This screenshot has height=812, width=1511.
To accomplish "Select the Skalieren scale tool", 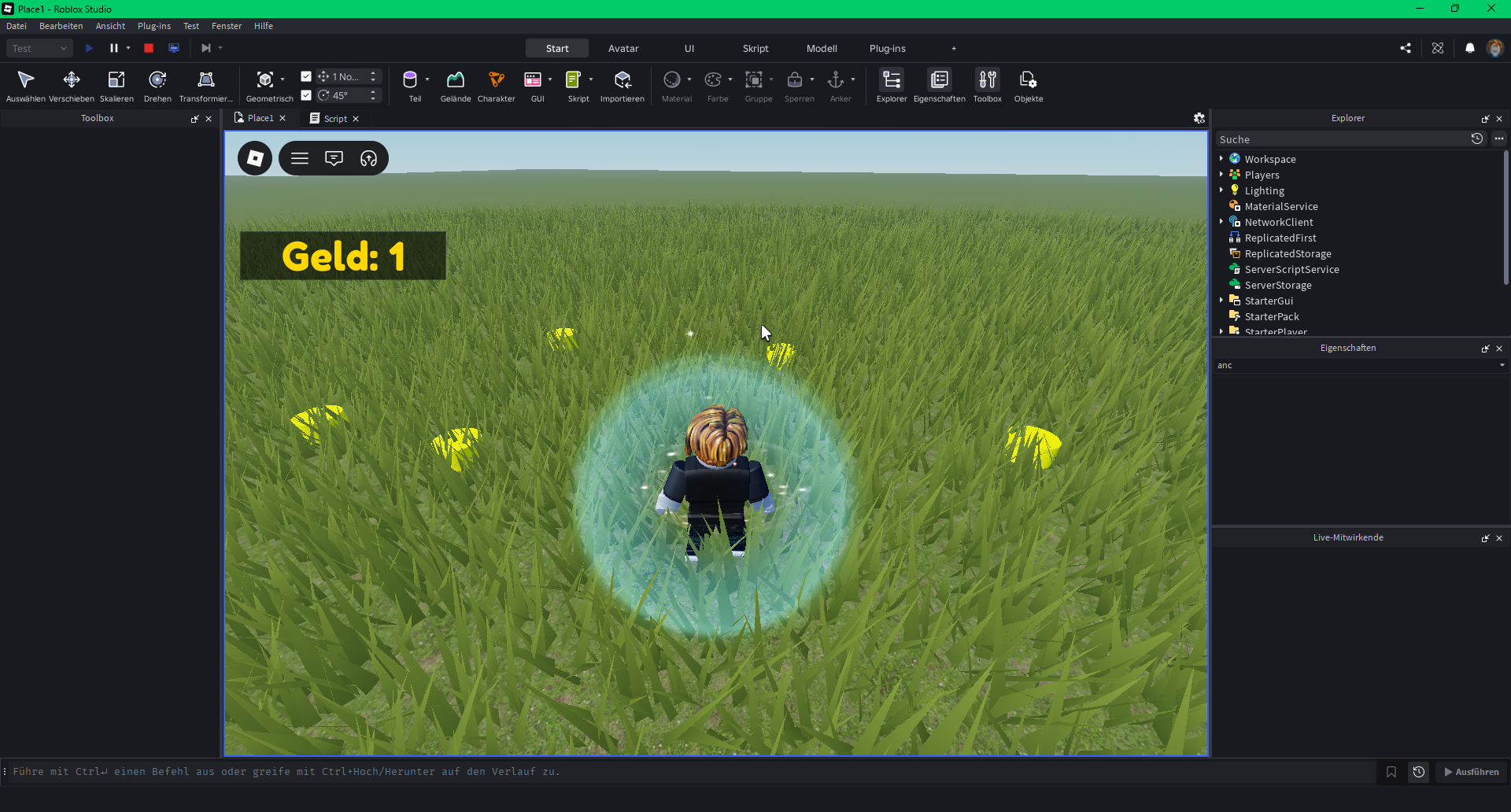I will (x=116, y=86).
